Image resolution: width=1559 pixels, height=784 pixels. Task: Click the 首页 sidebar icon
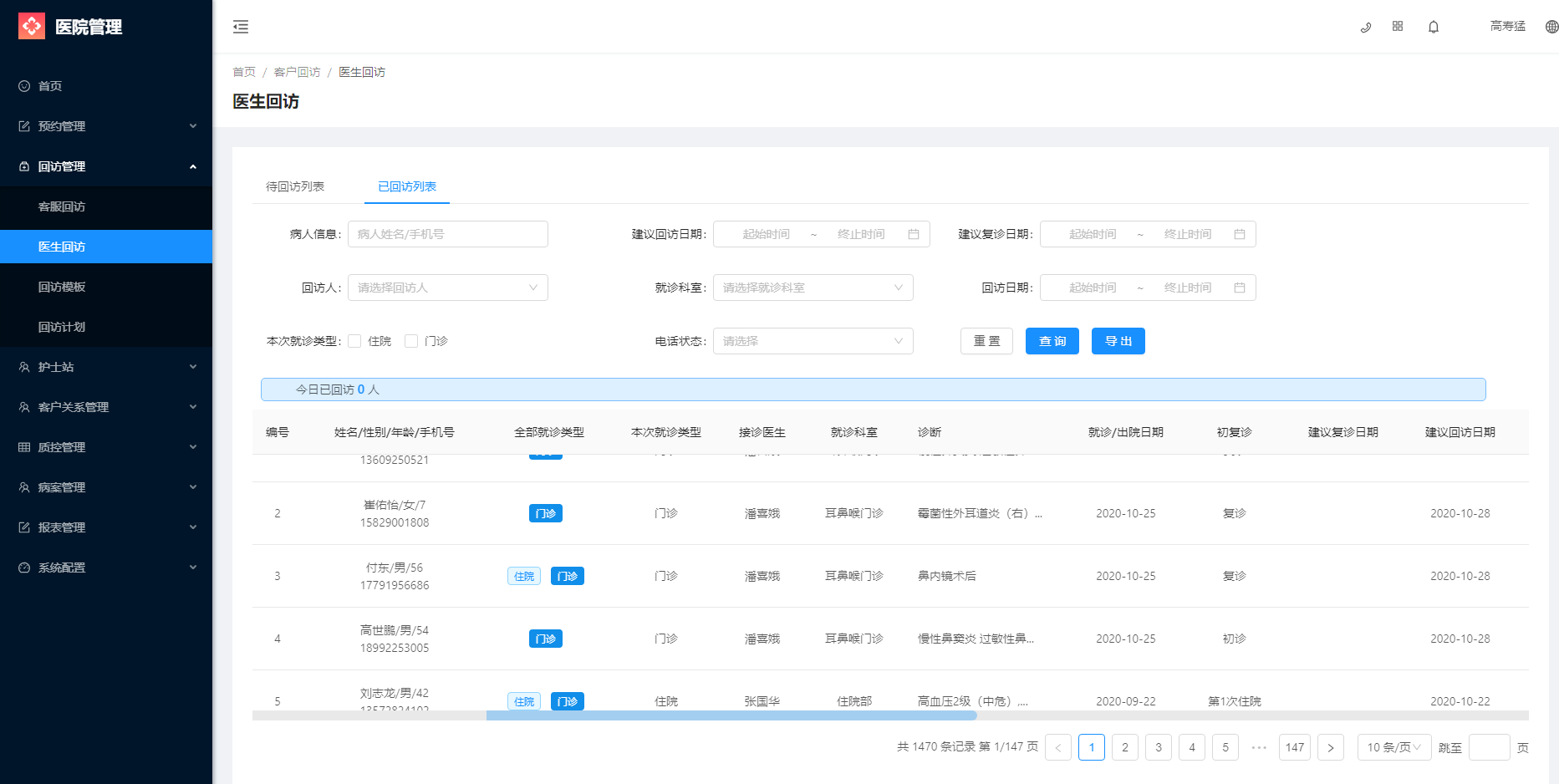click(x=24, y=86)
